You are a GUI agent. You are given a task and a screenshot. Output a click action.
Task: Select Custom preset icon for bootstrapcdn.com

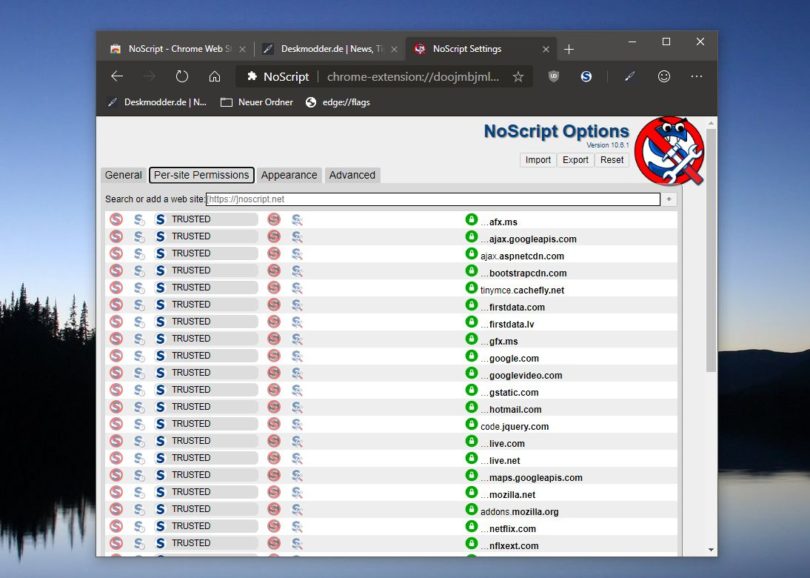(297, 271)
